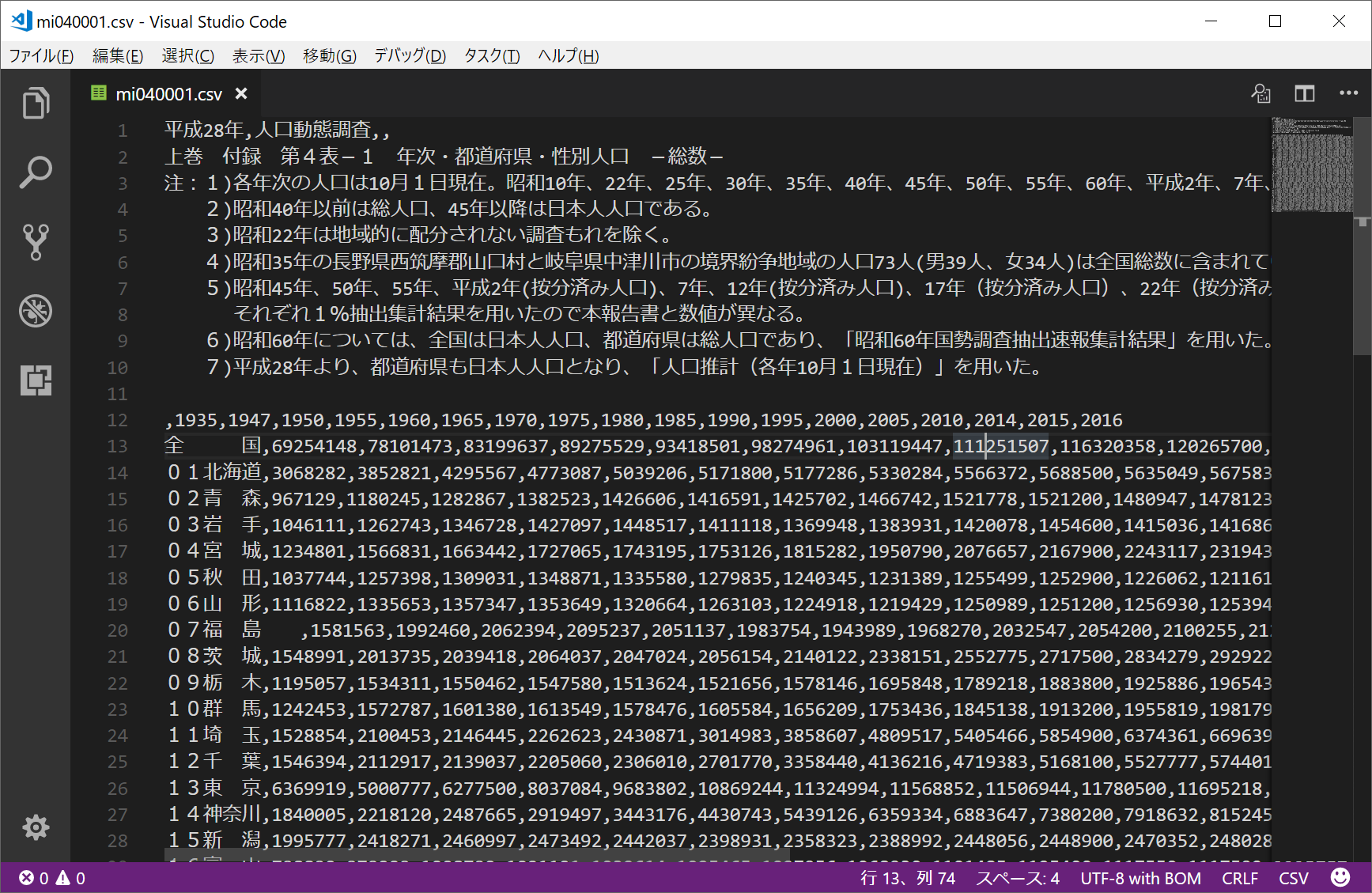Viewport: 1372px width, 893px height.
Task: Open the 編集(E) menu
Action: 118,56
